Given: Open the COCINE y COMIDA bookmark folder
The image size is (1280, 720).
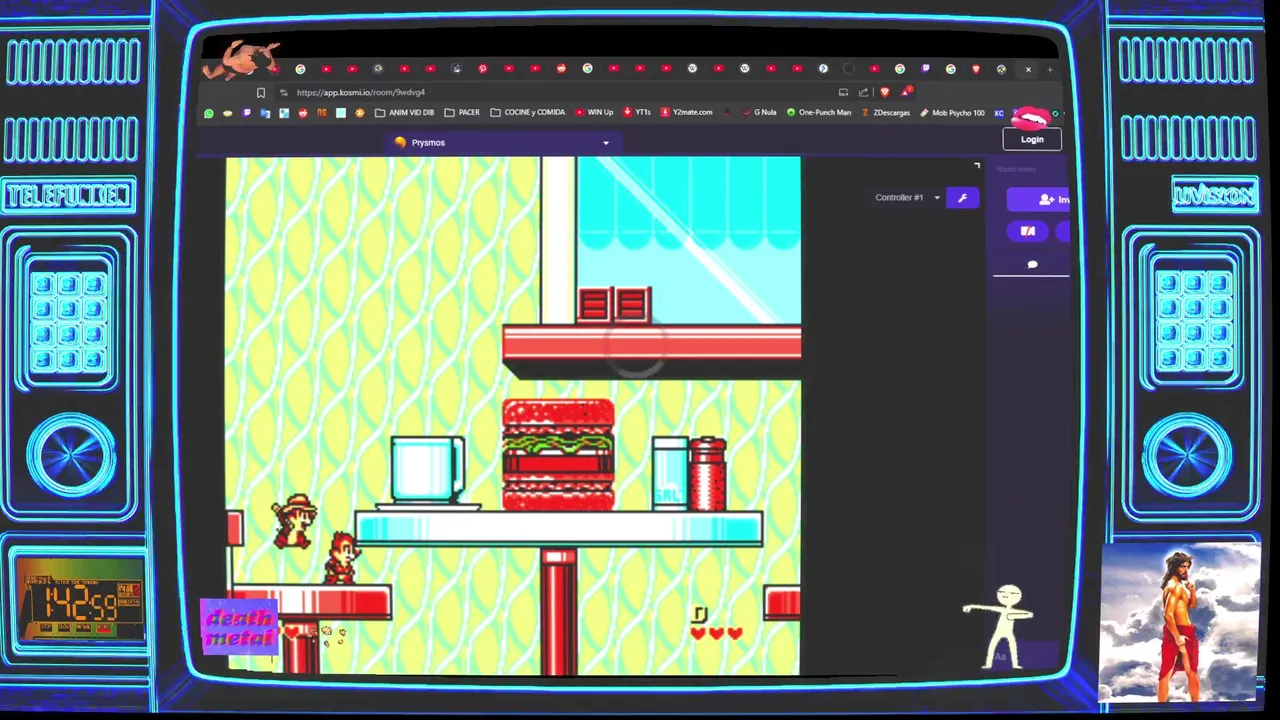Looking at the screenshot, I should coord(527,113).
